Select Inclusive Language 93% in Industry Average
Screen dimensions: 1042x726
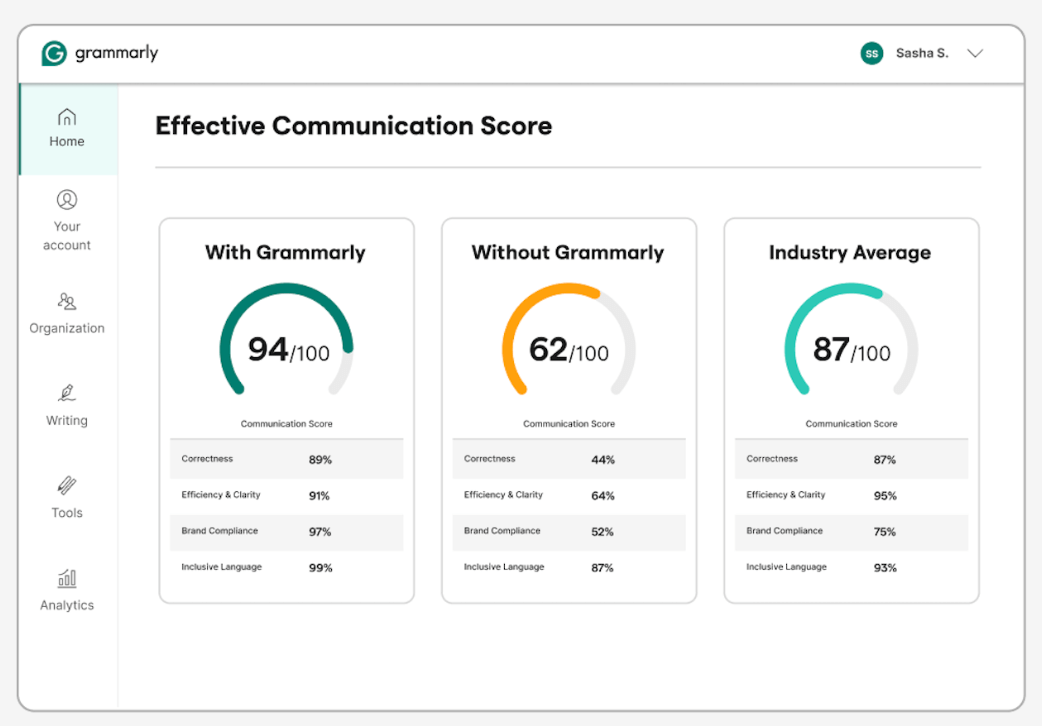pyautogui.click(x=850, y=567)
